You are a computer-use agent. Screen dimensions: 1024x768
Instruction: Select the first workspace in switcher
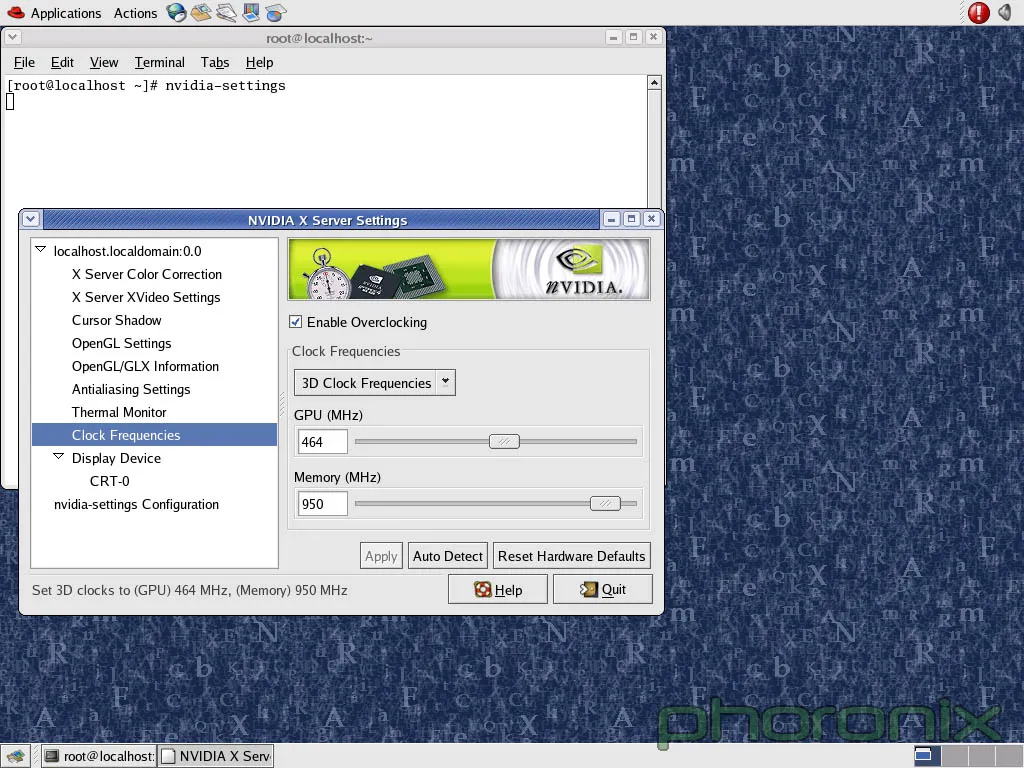click(927, 756)
